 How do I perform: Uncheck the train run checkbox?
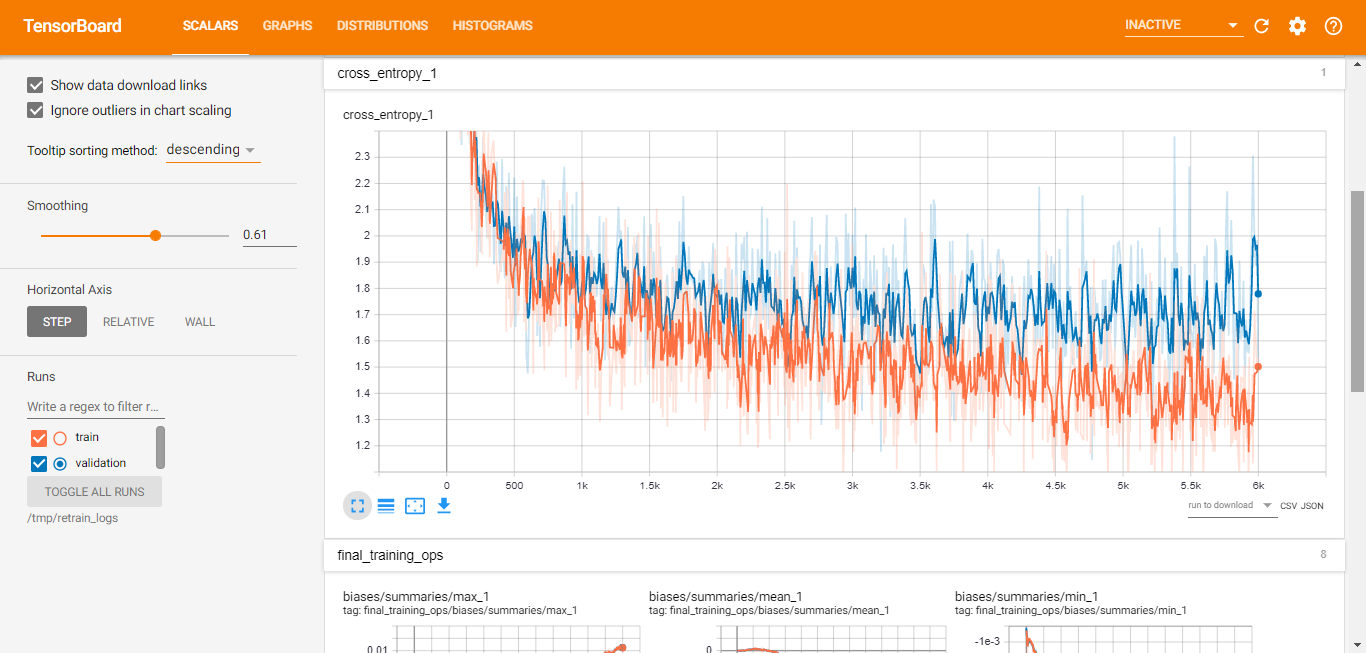40,438
